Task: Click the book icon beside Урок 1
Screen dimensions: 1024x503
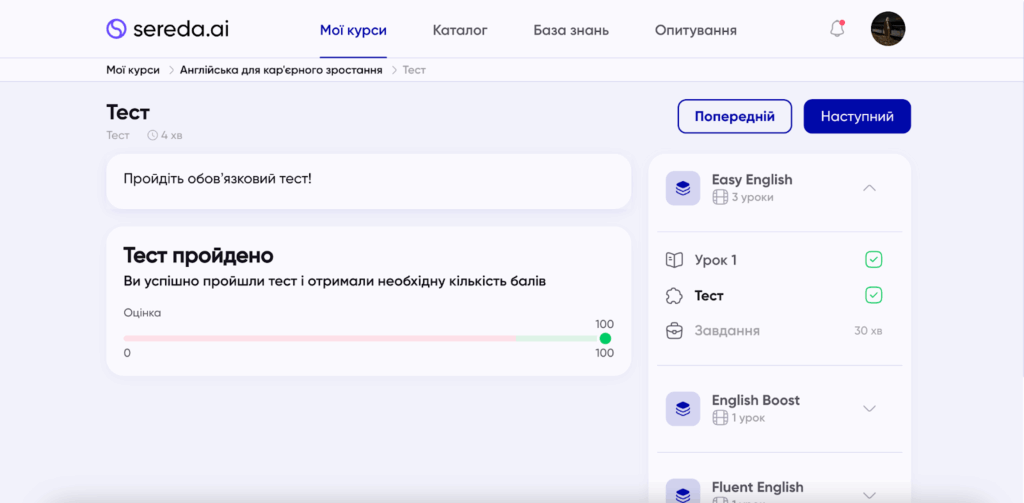Action: (x=674, y=260)
